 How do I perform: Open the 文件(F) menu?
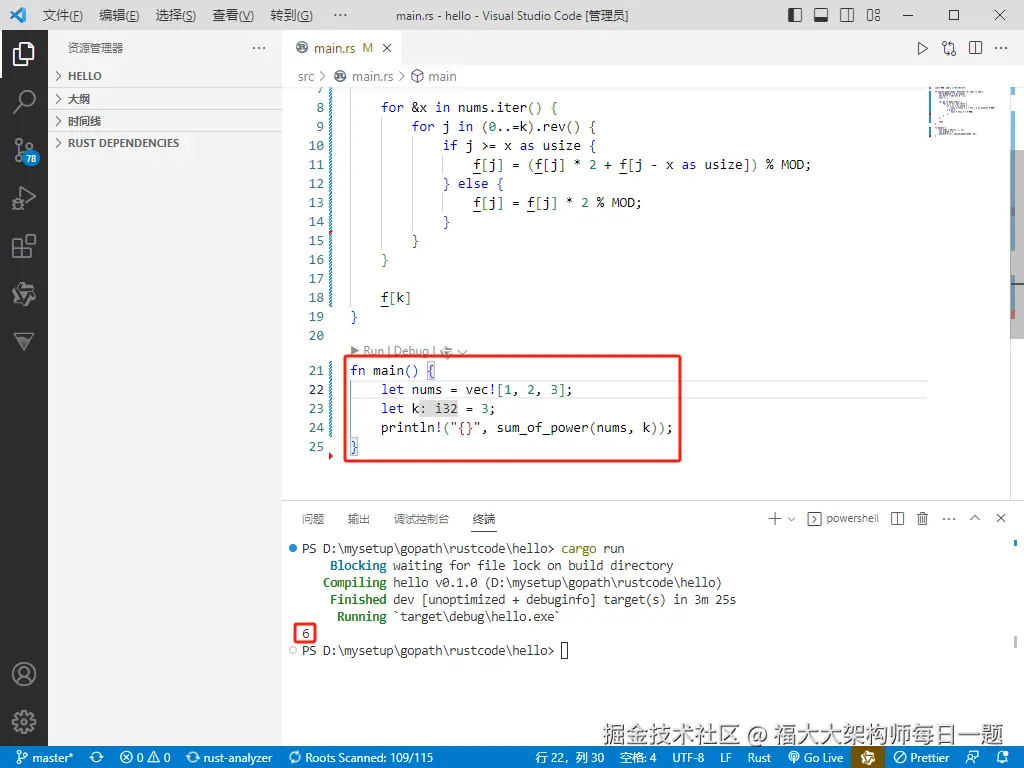(x=62, y=15)
